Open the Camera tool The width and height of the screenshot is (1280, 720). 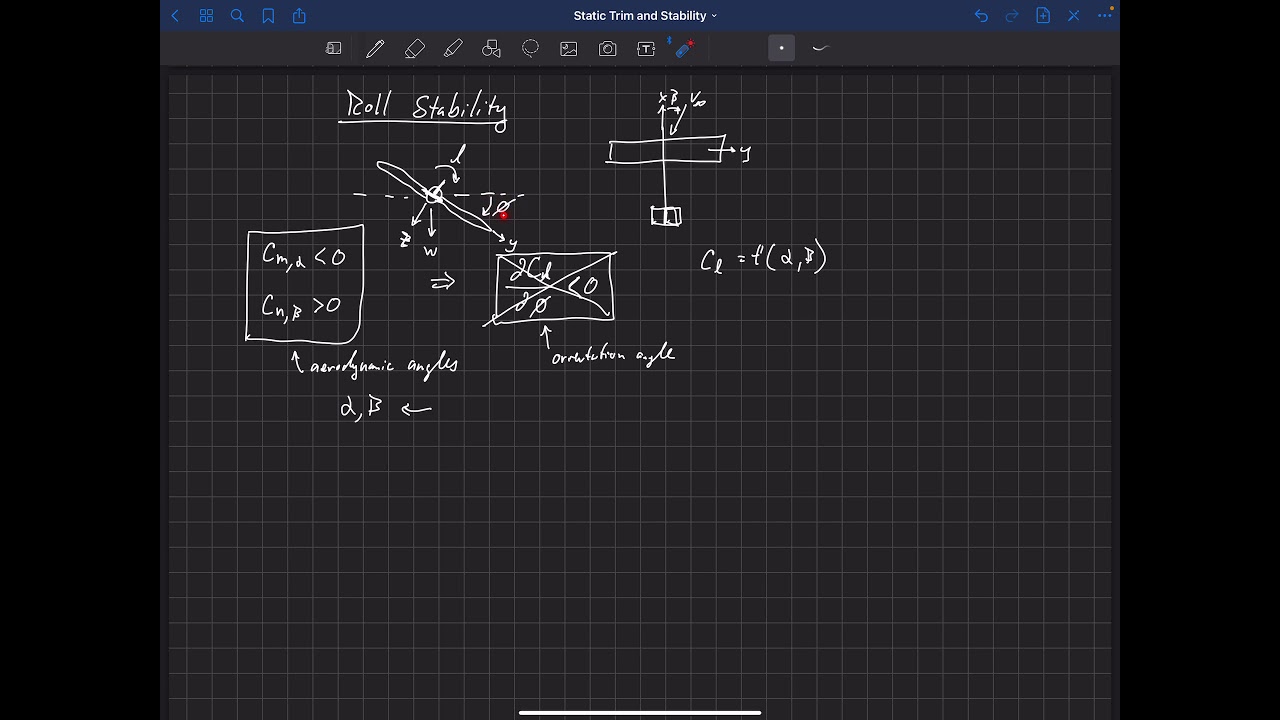pos(607,48)
